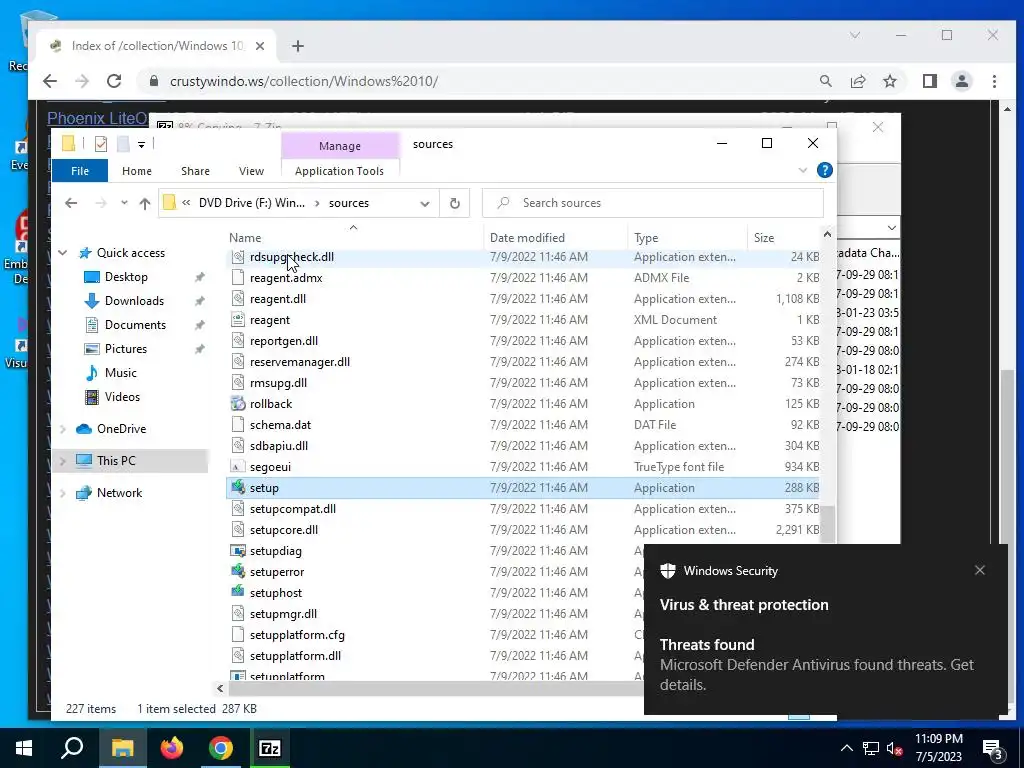The image size is (1024, 768).
Task: Select the setuphost application icon
Action: coord(238,593)
